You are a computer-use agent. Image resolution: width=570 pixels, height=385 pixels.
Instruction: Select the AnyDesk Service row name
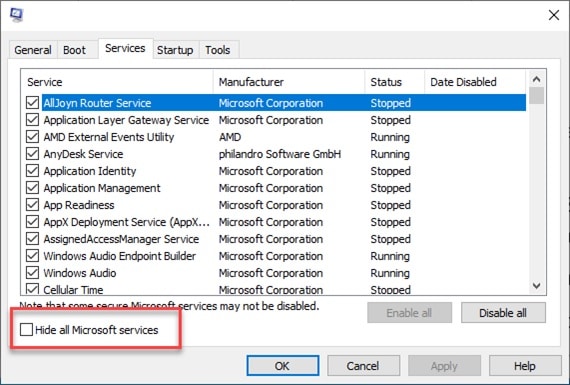coord(83,154)
